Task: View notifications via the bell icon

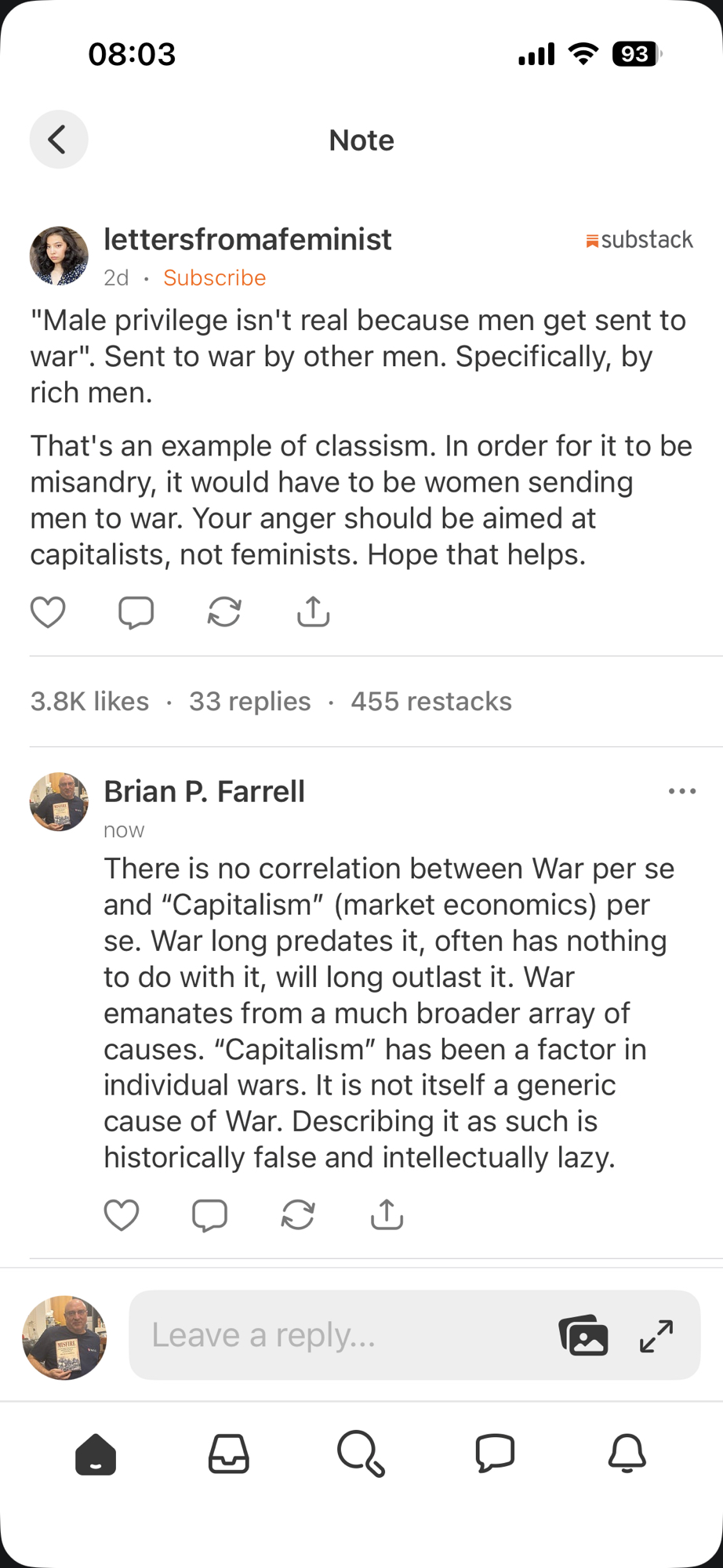Action: pyautogui.click(x=627, y=1454)
